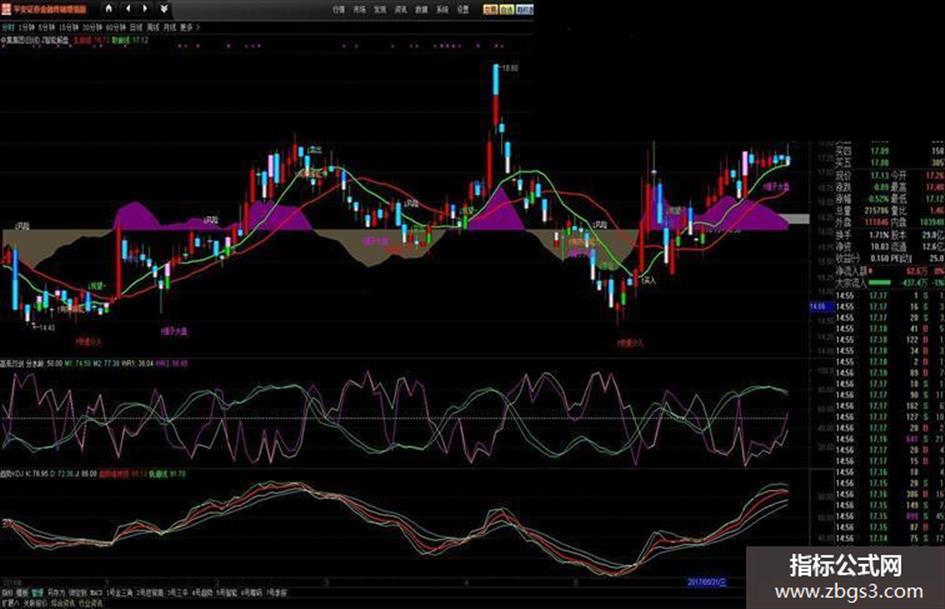
Task: Open the 管理 option in bottom bar
Action: coord(35,592)
